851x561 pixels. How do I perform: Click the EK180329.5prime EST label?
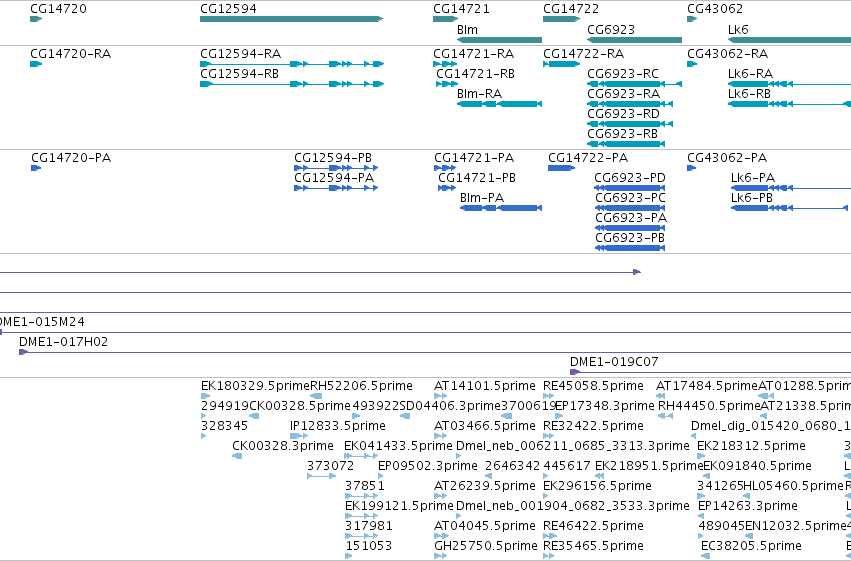click(x=255, y=386)
